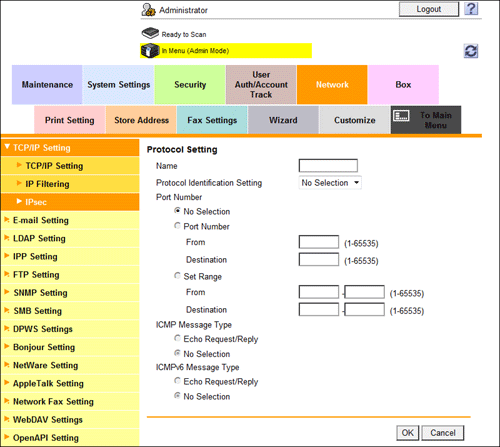Expand the LDAP Setting menu
500x447 pixels.
[x=70, y=238]
